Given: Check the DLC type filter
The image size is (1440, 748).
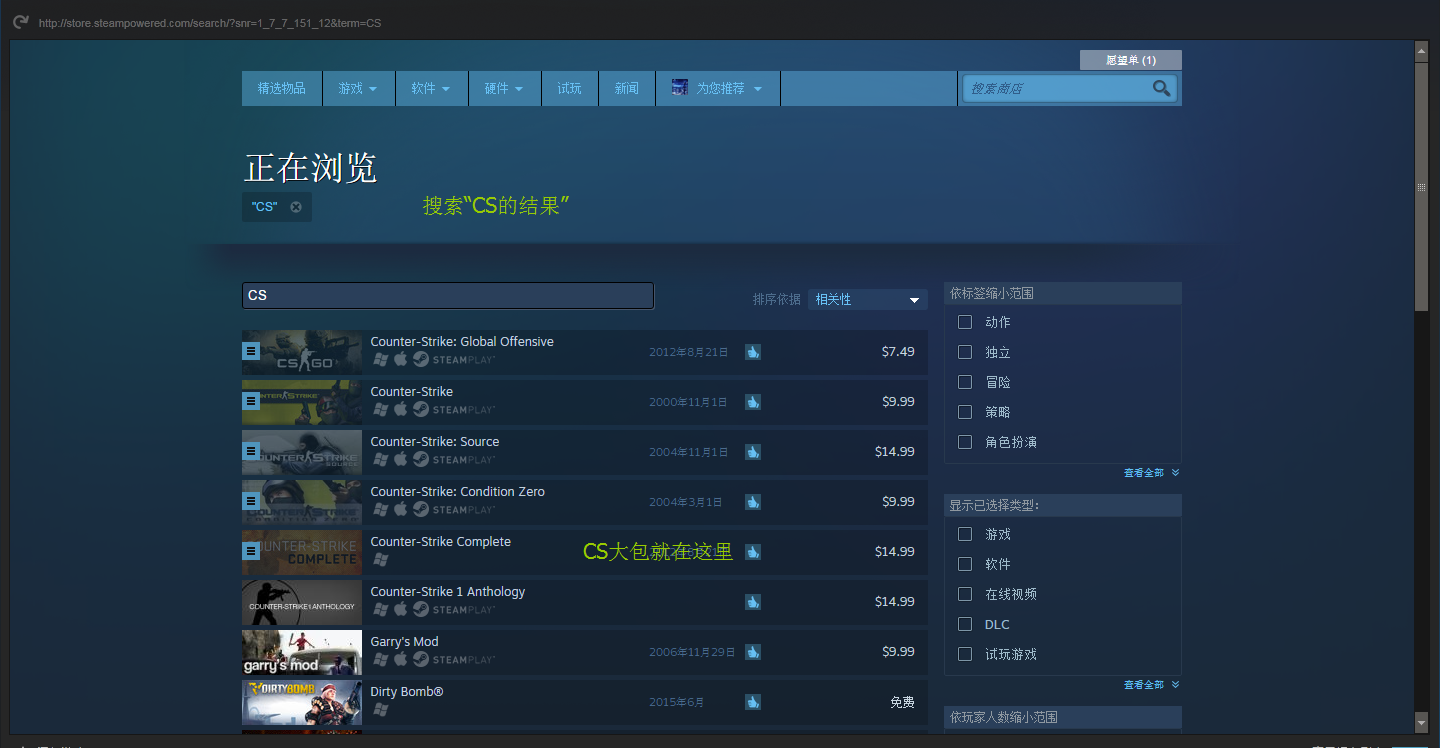Looking at the screenshot, I should tap(965, 624).
